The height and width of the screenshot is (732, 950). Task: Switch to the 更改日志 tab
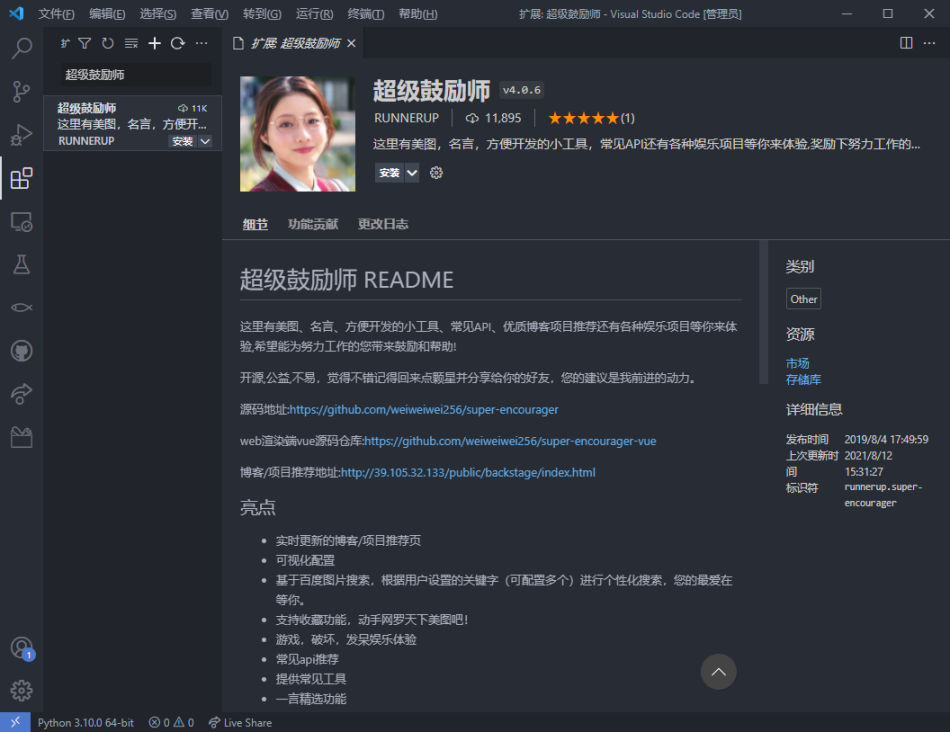(x=383, y=224)
